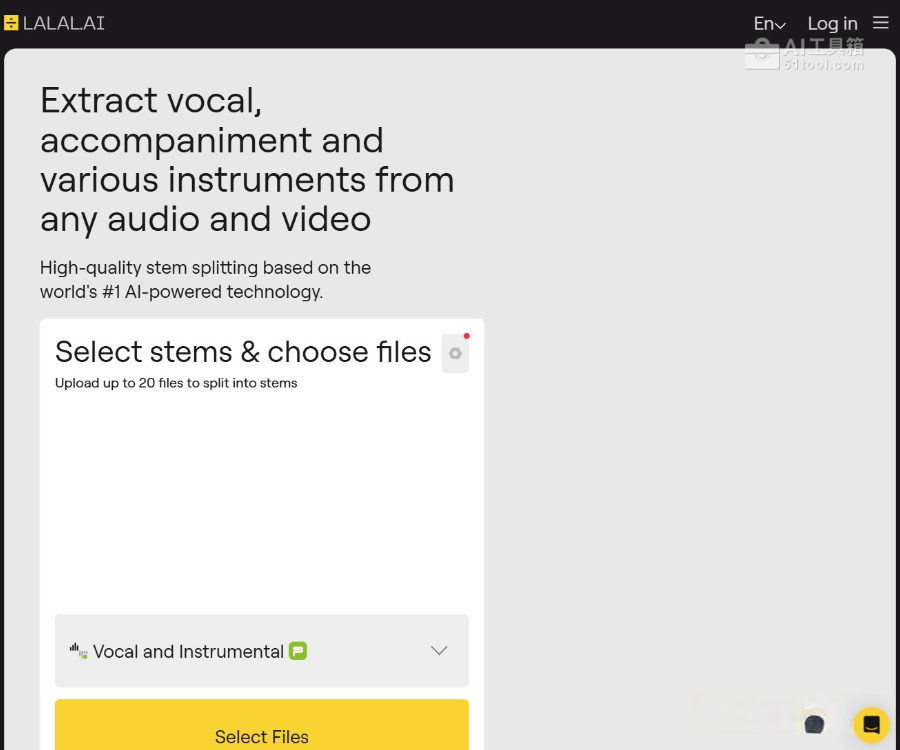900x750 pixels.
Task: Click the 'Select stems & choose files' heading
Action: coord(243,352)
